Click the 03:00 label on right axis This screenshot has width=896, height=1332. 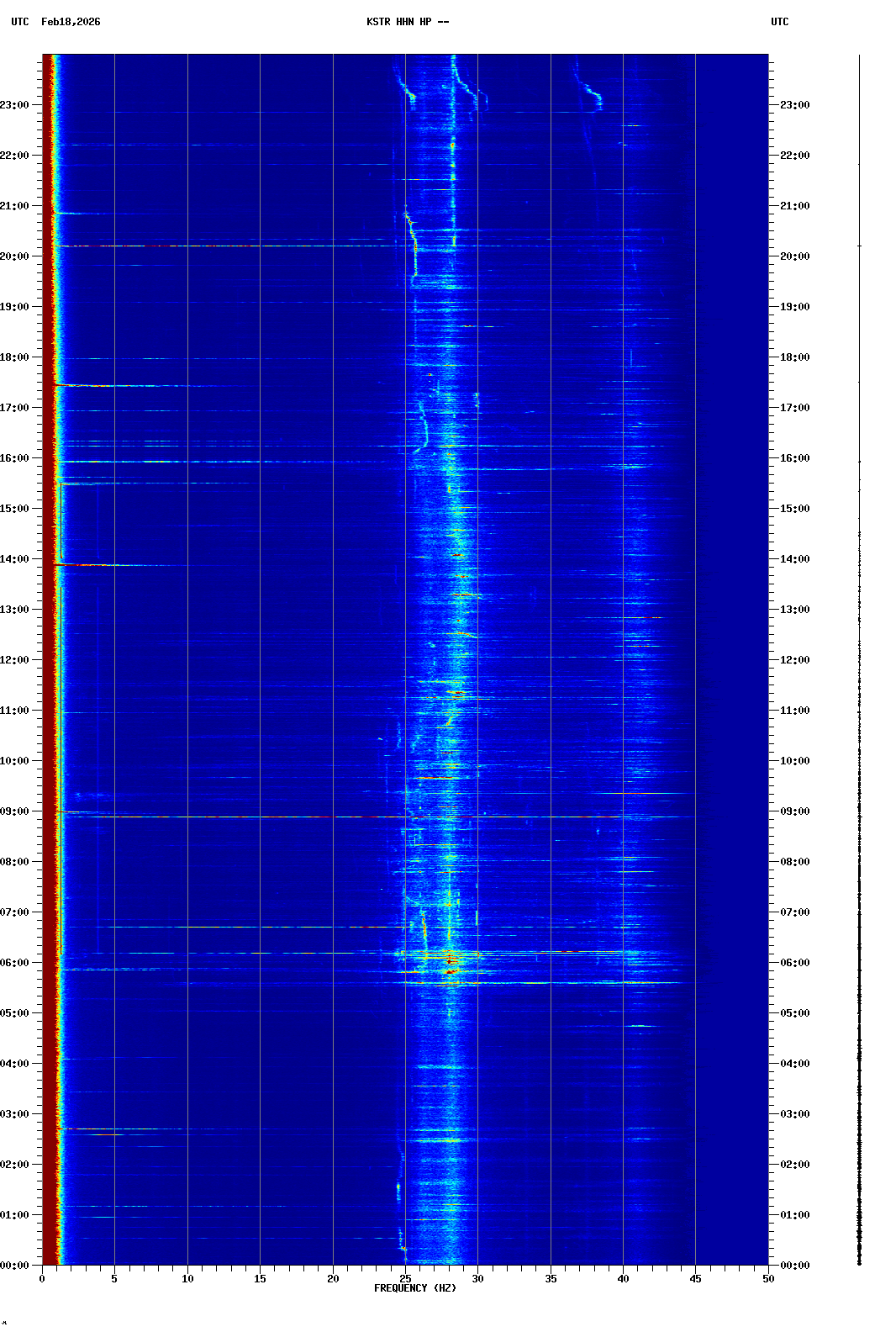[x=794, y=1114]
